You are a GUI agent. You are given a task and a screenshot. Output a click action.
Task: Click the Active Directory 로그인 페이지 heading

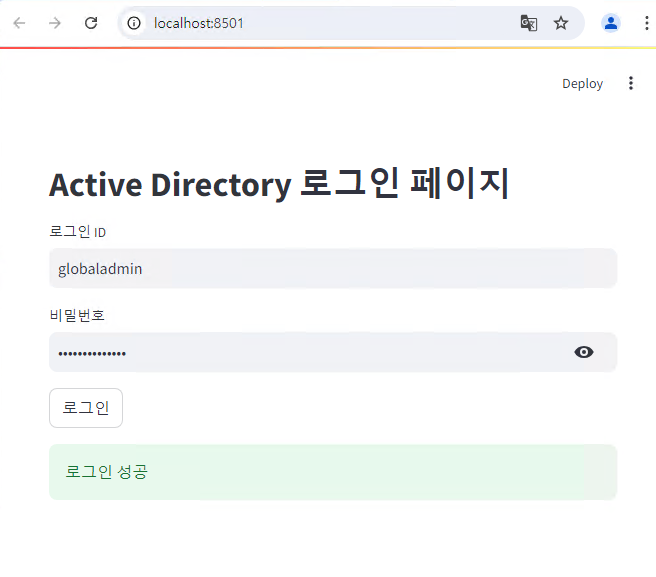point(279,185)
